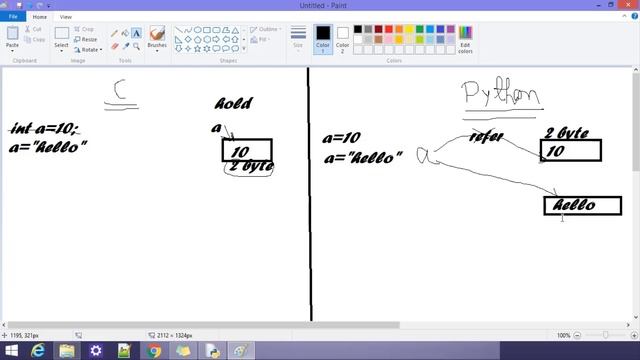Choose the Fill with color bucket tool

[x=125, y=33]
